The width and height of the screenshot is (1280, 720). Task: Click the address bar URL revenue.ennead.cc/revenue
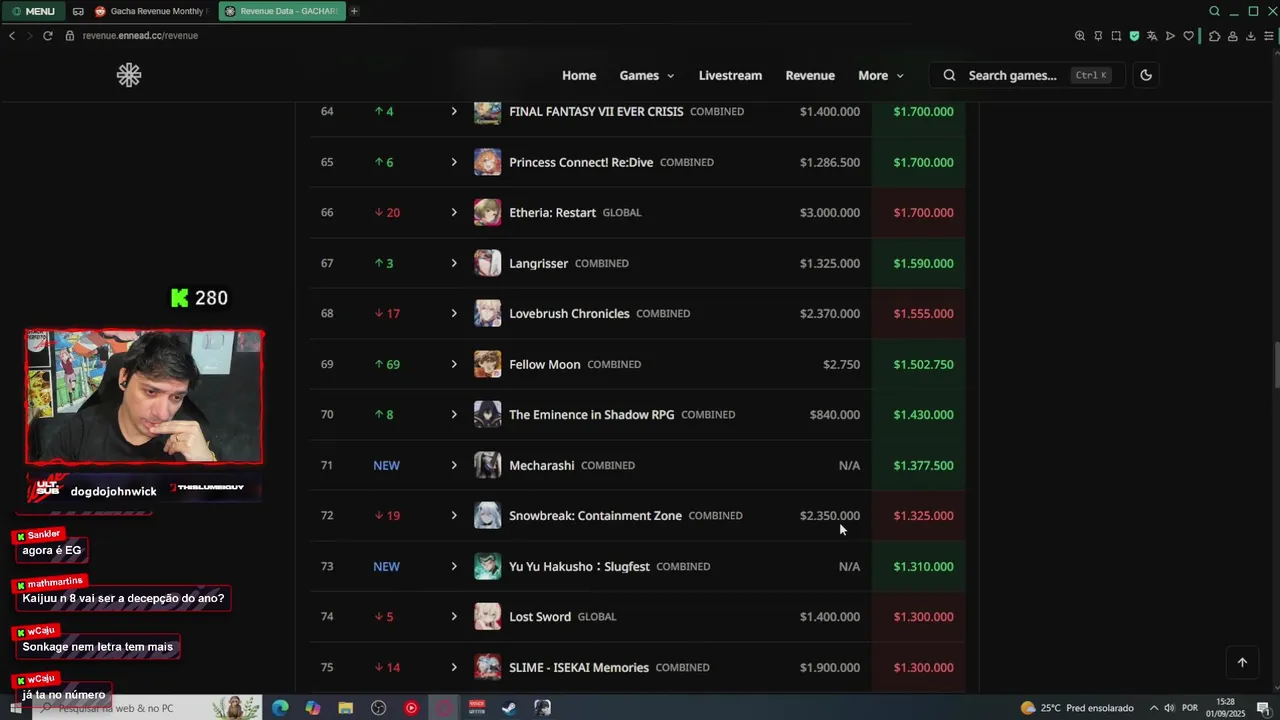pyautogui.click(x=140, y=35)
